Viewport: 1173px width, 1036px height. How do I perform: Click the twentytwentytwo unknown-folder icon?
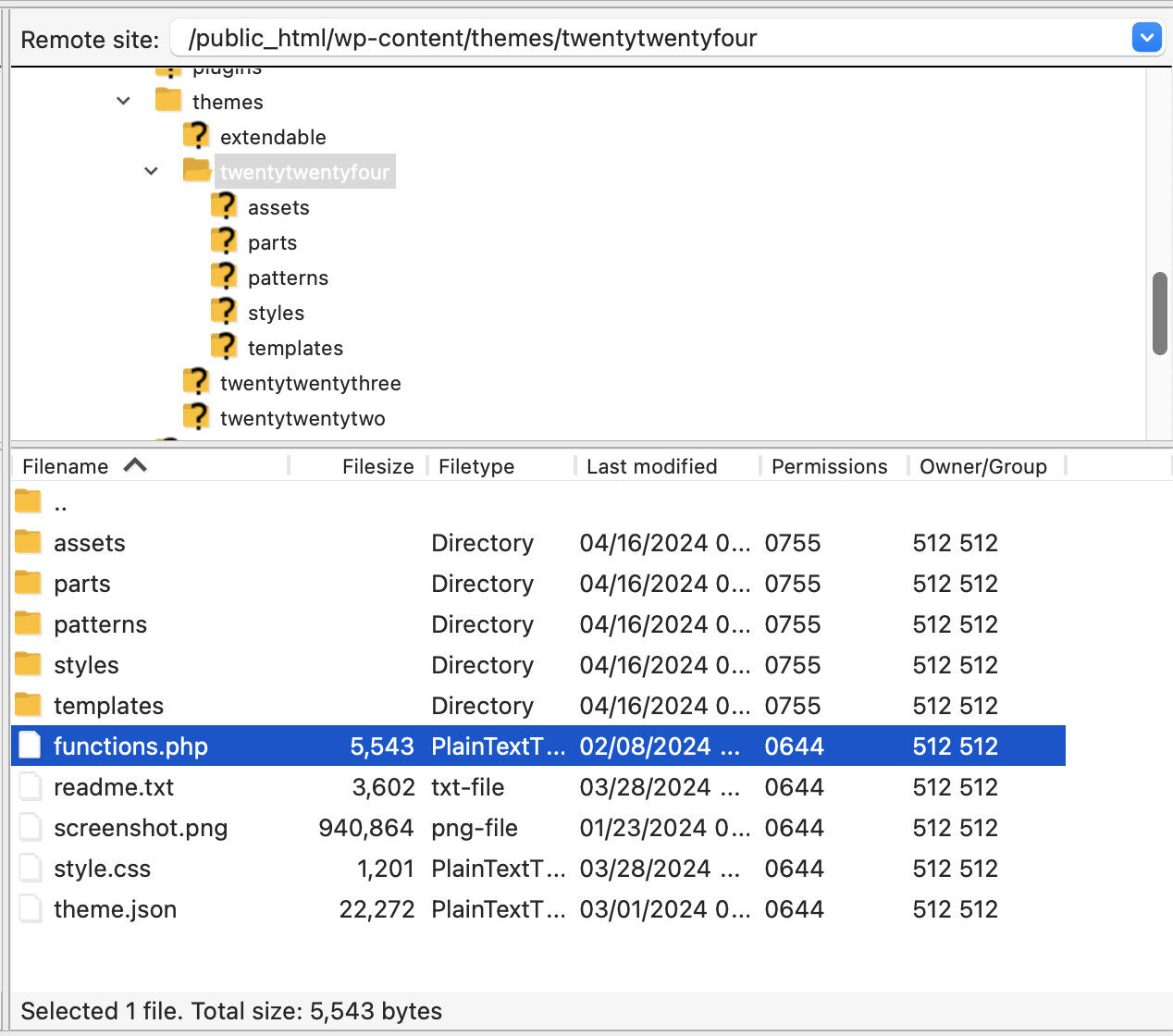tap(196, 416)
